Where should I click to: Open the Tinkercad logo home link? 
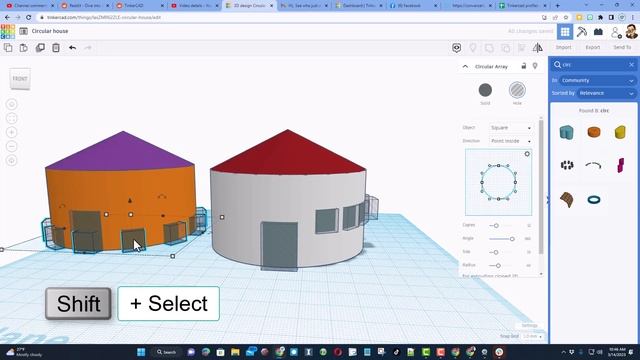point(8,31)
